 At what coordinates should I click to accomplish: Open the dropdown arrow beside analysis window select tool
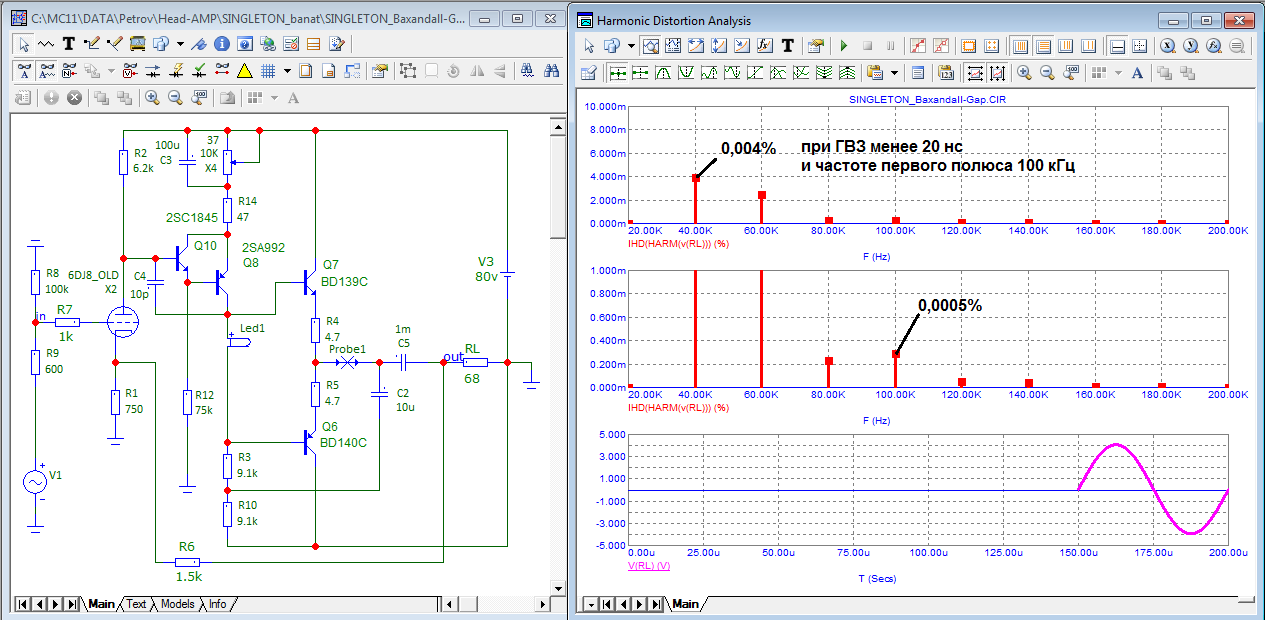[631, 46]
